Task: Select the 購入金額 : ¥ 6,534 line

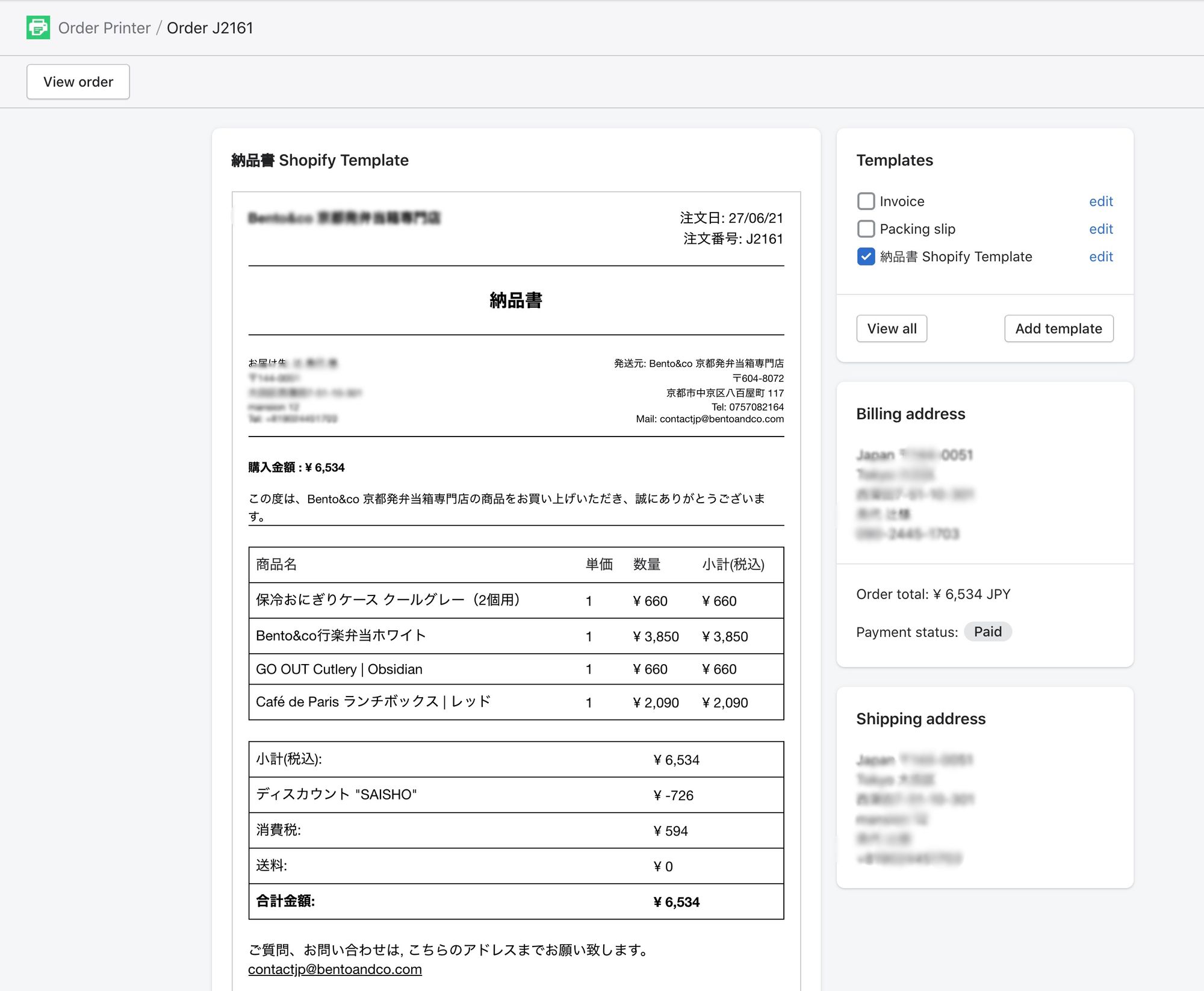Action: pyautogui.click(x=296, y=467)
